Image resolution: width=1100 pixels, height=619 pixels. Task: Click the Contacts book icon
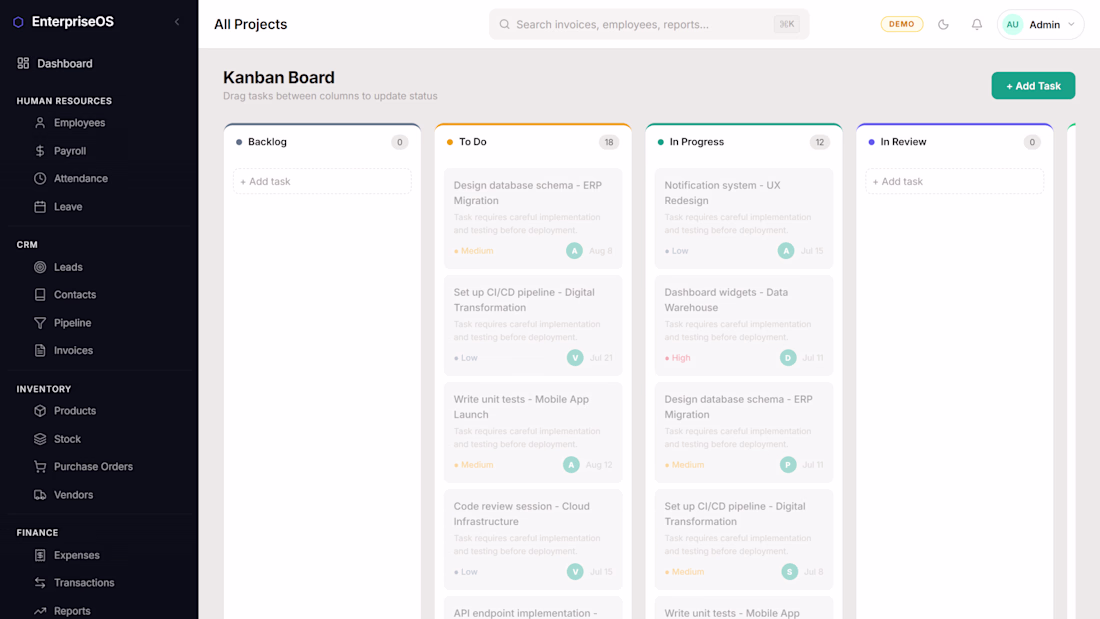pos(40,295)
